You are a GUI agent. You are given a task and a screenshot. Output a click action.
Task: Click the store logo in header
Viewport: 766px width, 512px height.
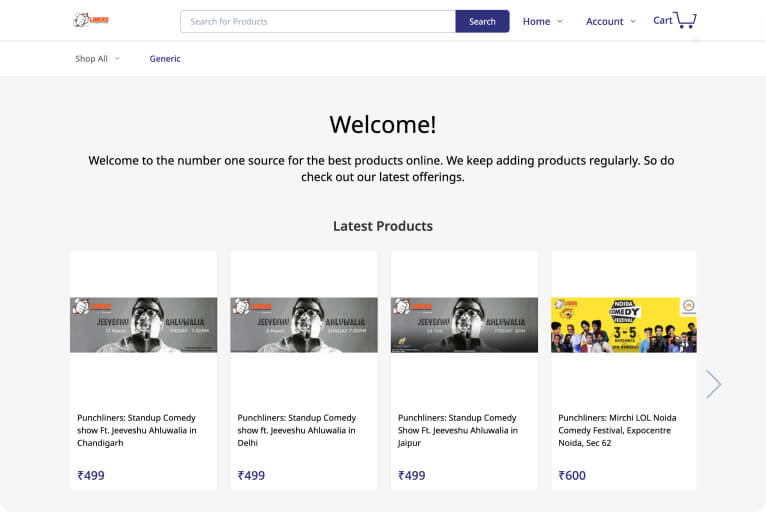(91, 20)
